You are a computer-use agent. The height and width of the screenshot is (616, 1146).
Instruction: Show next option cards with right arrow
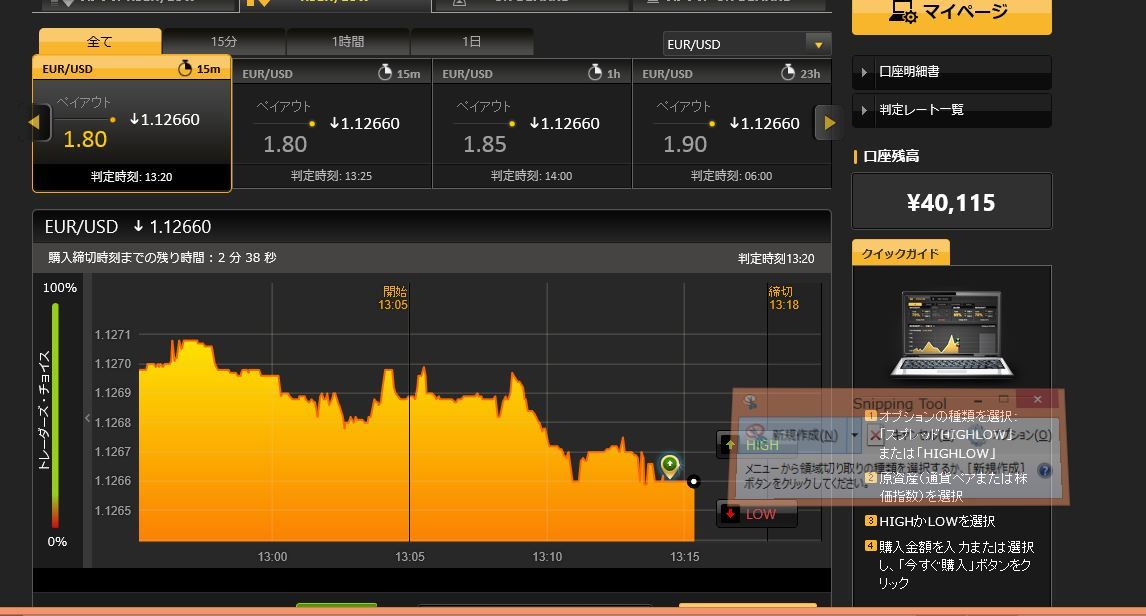pyautogui.click(x=829, y=123)
